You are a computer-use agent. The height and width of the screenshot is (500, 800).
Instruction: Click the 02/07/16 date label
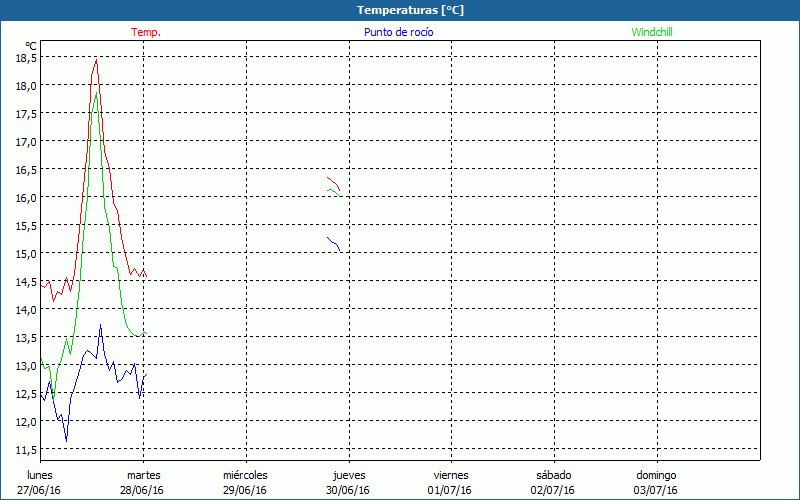(553, 490)
